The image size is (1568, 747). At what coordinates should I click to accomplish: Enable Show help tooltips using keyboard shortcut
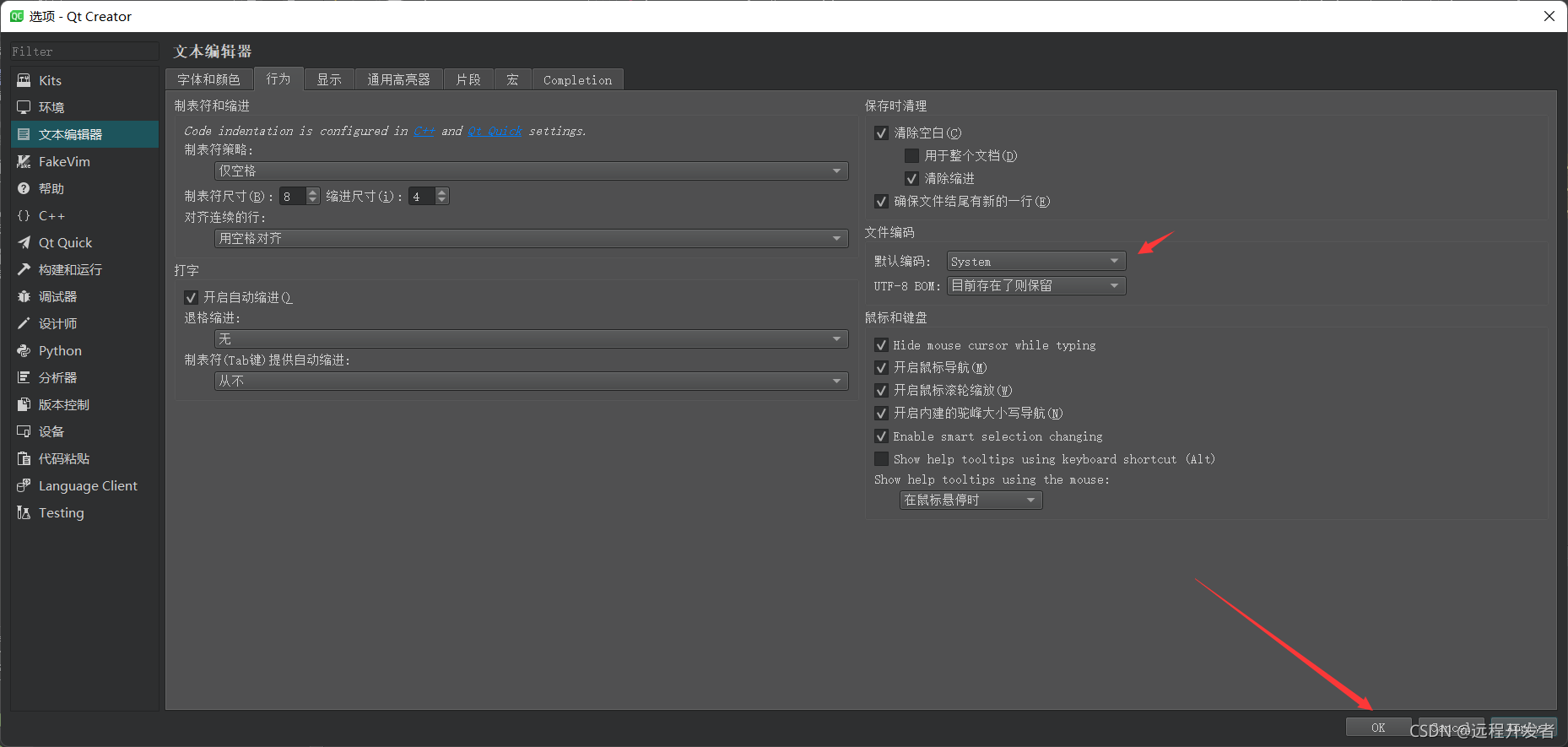click(881, 459)
